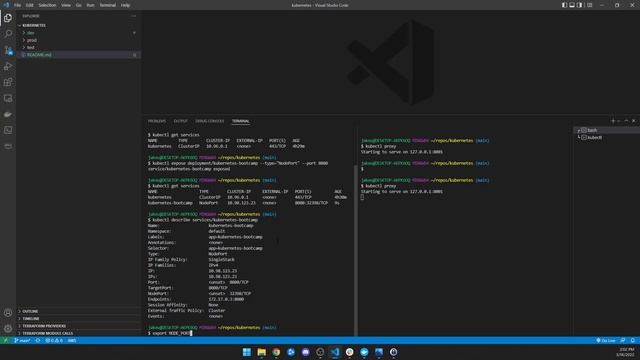Select the kubectl terminal in the list
Image resolution: width=640 pixels, height=360 pixels.
pos(607,138)
